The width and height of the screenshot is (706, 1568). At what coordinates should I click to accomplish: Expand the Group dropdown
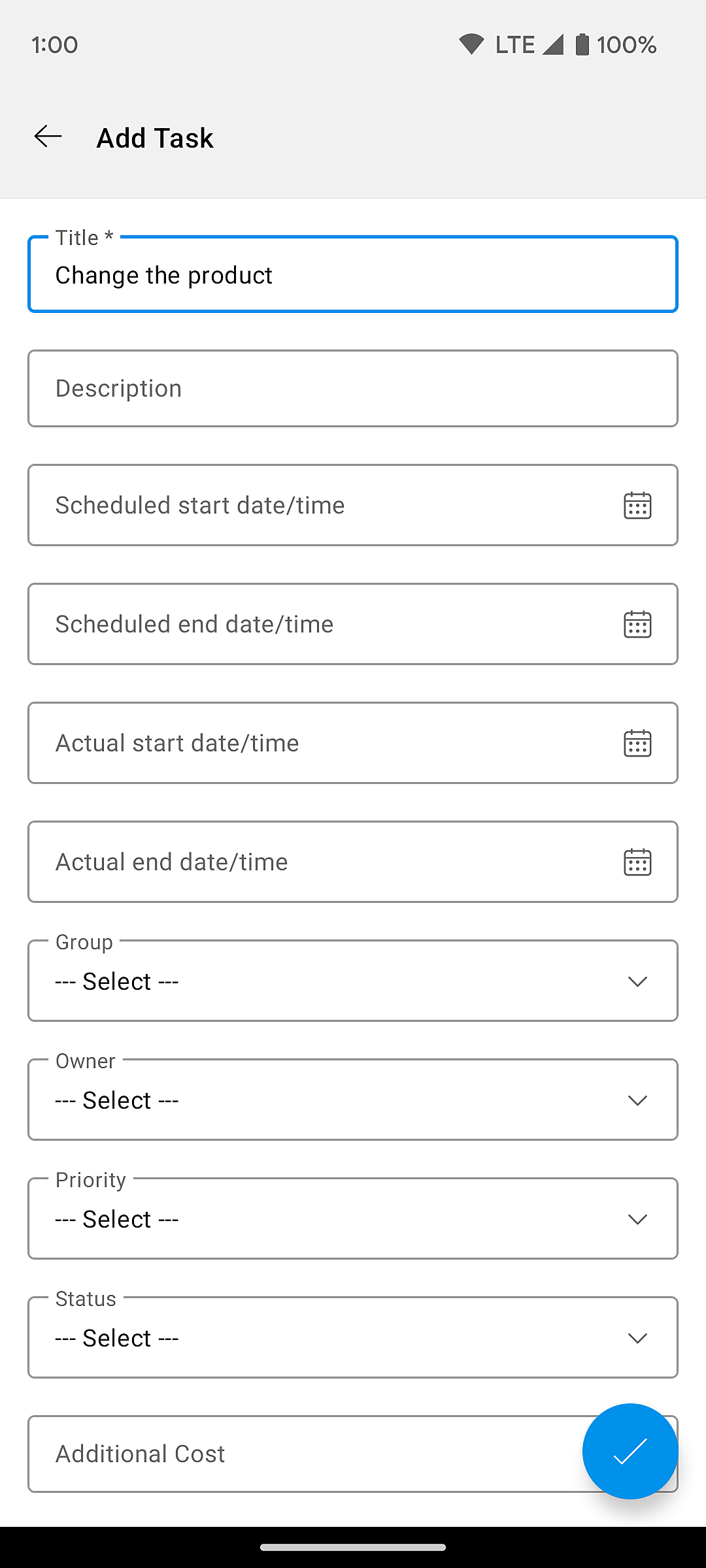pyautogui.click(x=352, y=981)
